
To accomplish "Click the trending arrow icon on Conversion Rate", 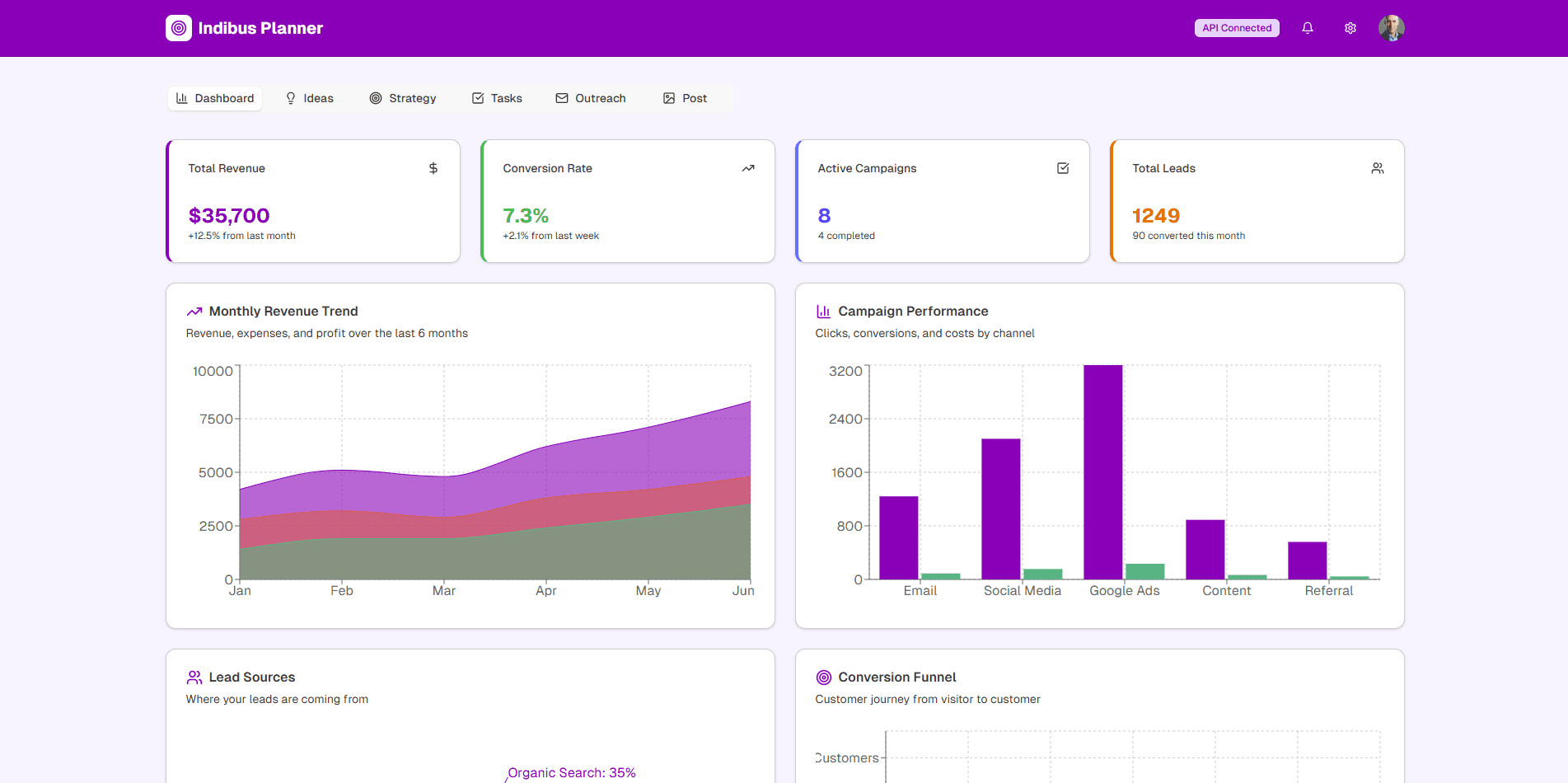I will click(x=747, y=168).
